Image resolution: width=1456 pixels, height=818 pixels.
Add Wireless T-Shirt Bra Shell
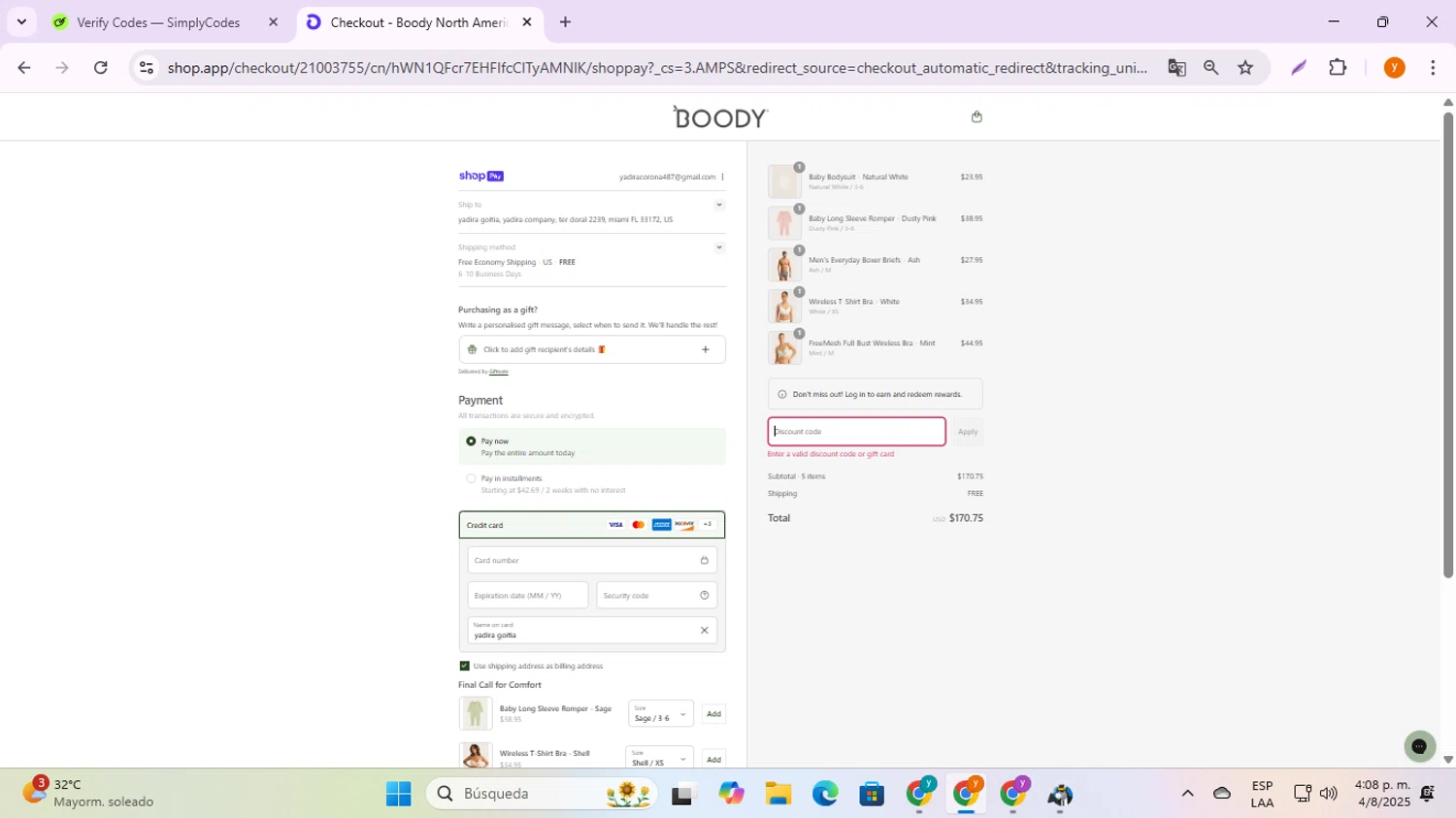713,759
